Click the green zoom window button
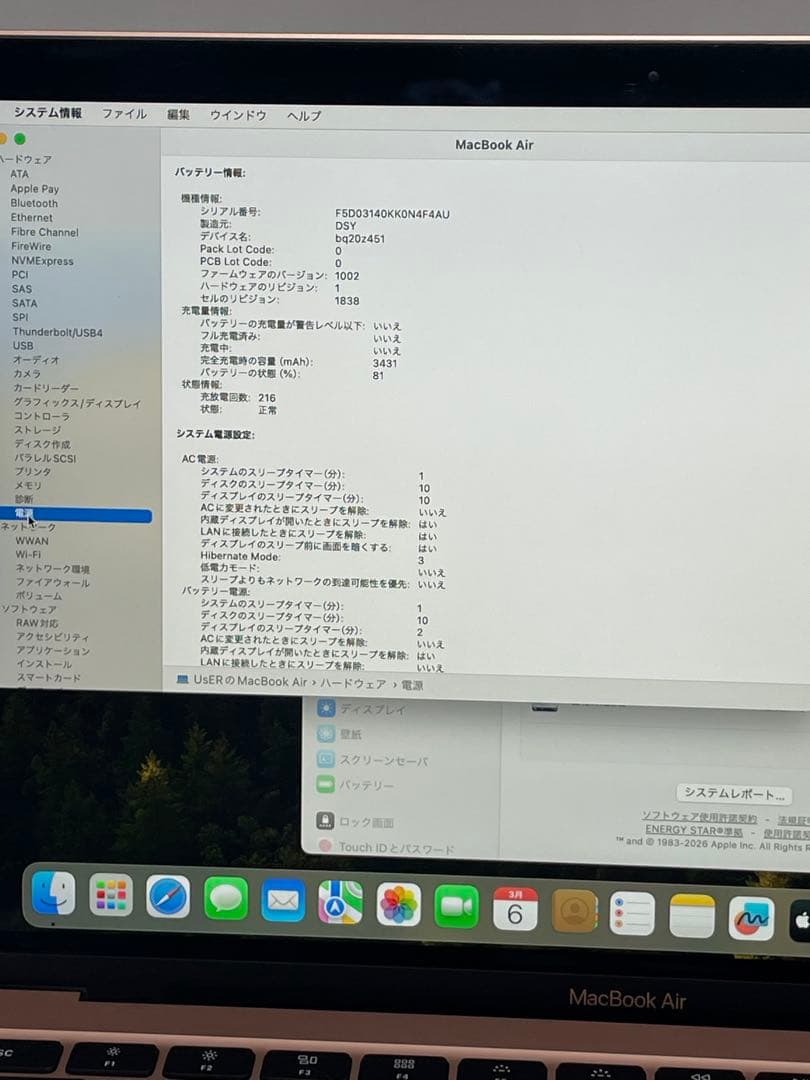The height and width of the screenshot is (1080, 810). coord(20,139)
